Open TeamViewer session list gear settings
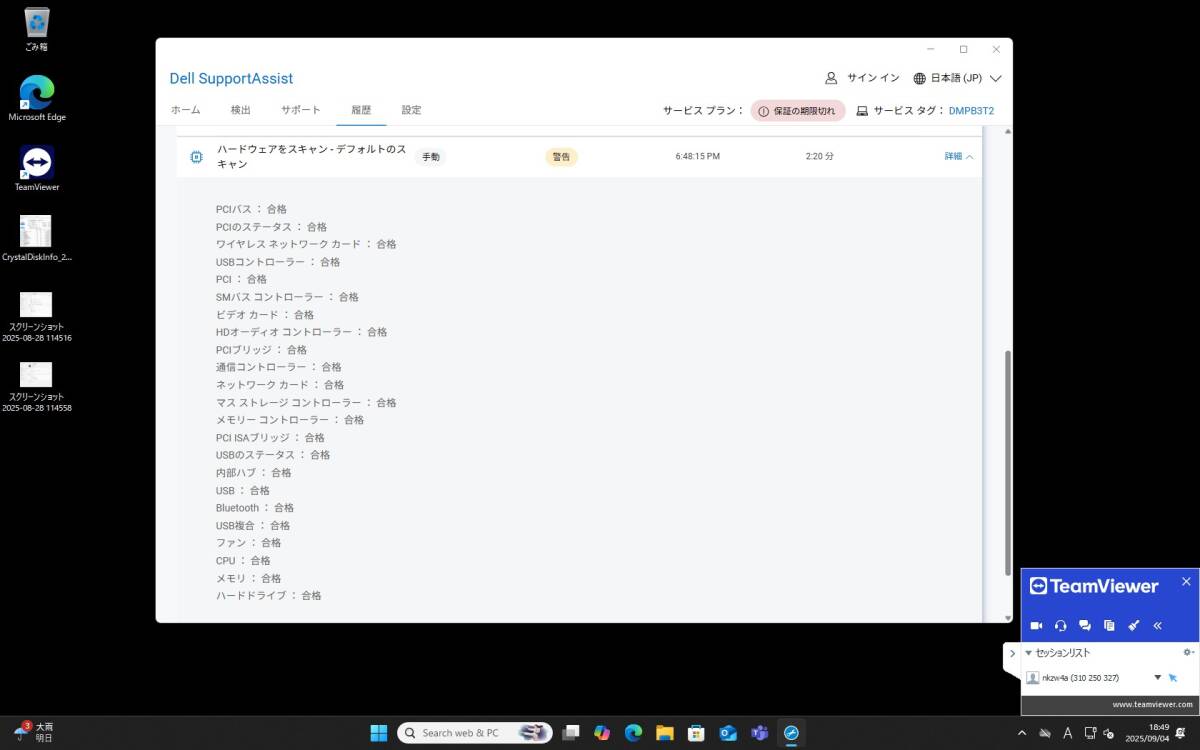 [1188, 652]
